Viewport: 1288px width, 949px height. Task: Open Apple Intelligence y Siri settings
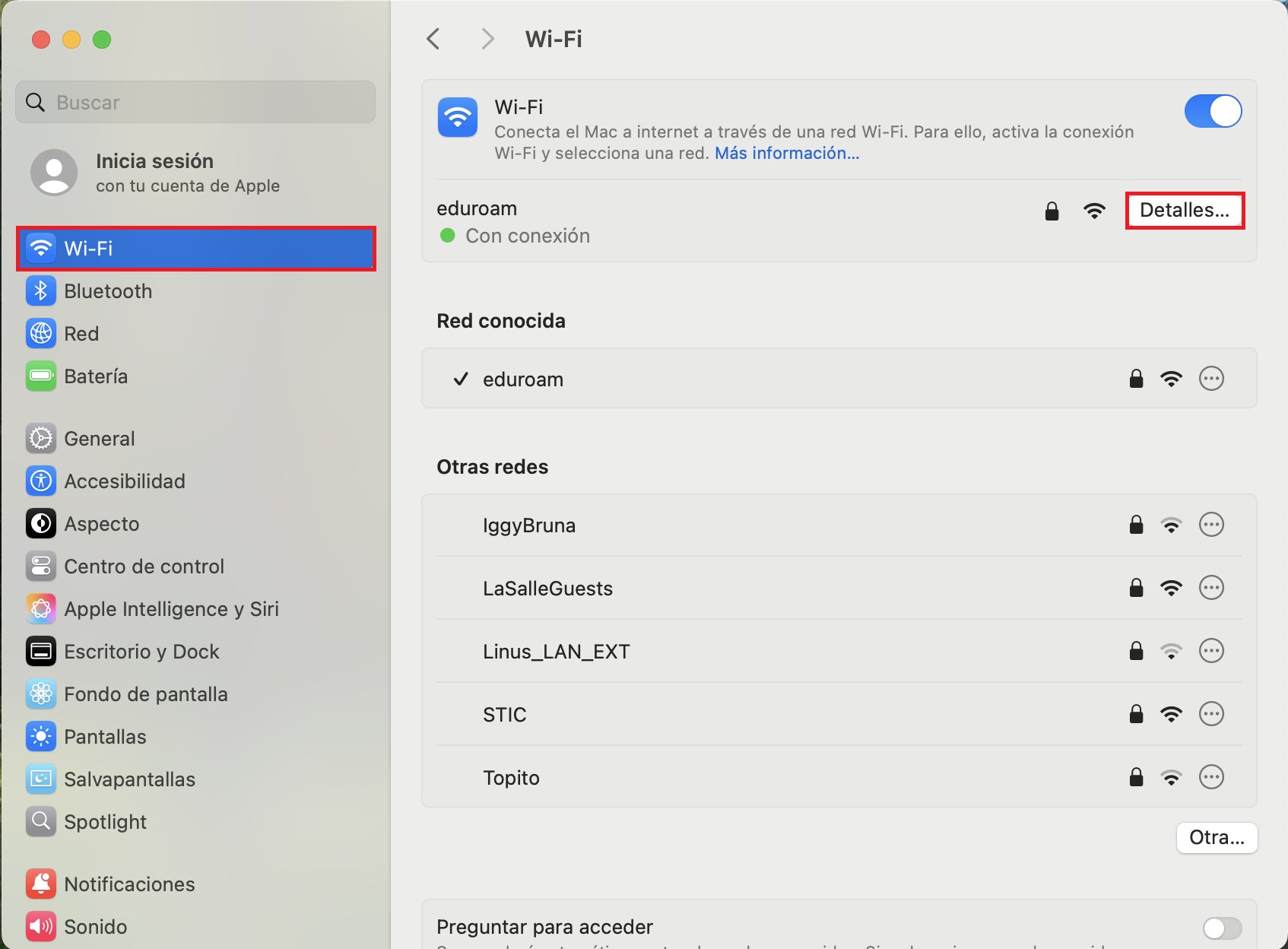click(x=171, y=609)
